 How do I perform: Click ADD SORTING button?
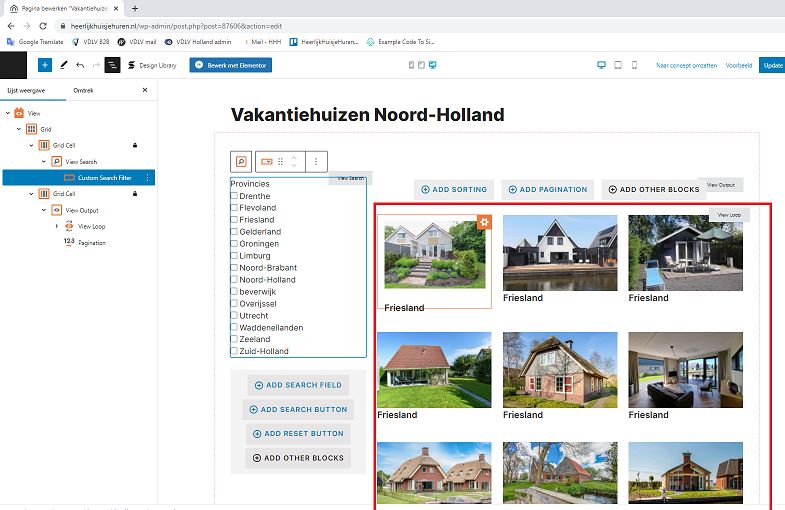click(454, 190)
